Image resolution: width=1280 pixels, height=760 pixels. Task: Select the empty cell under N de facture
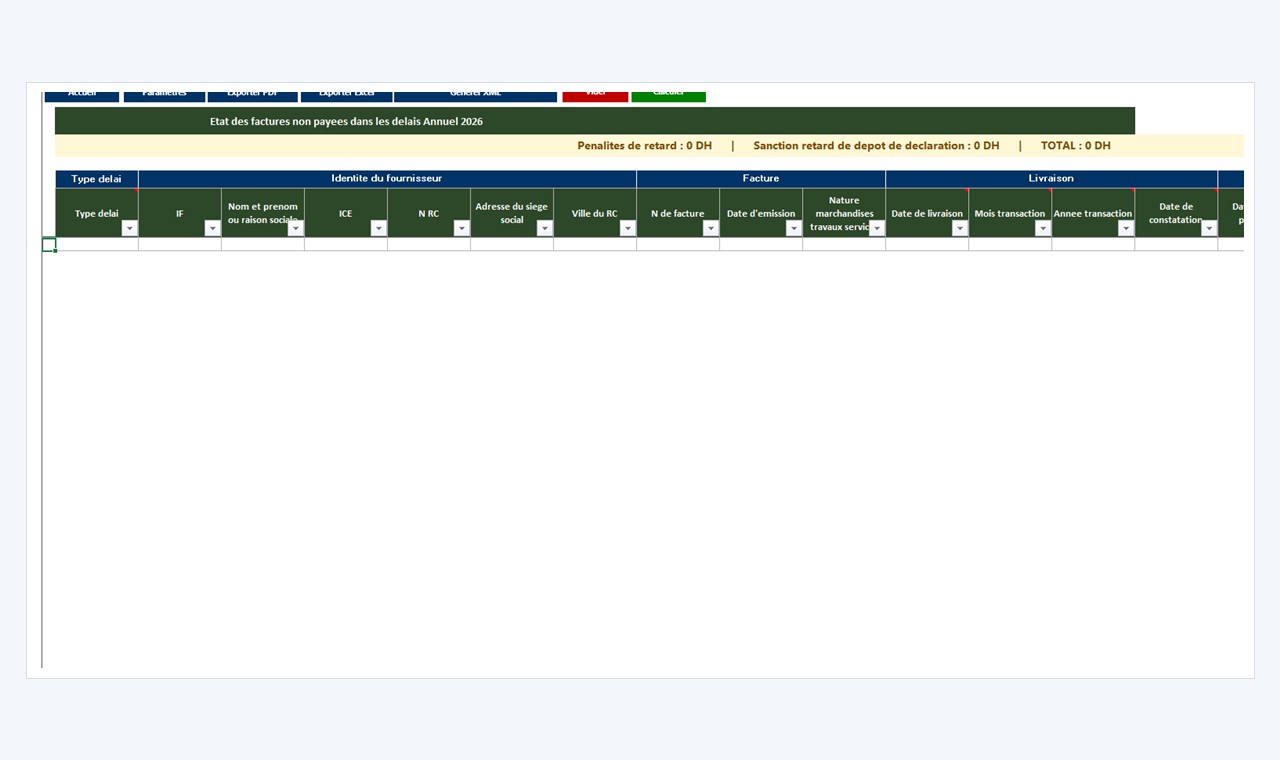[x=678, y=244]
